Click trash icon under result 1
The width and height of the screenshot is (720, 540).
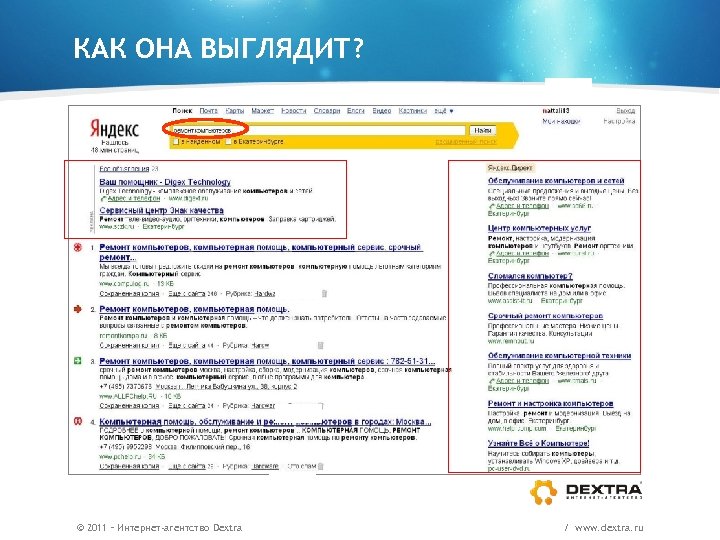tap(324, 293)
